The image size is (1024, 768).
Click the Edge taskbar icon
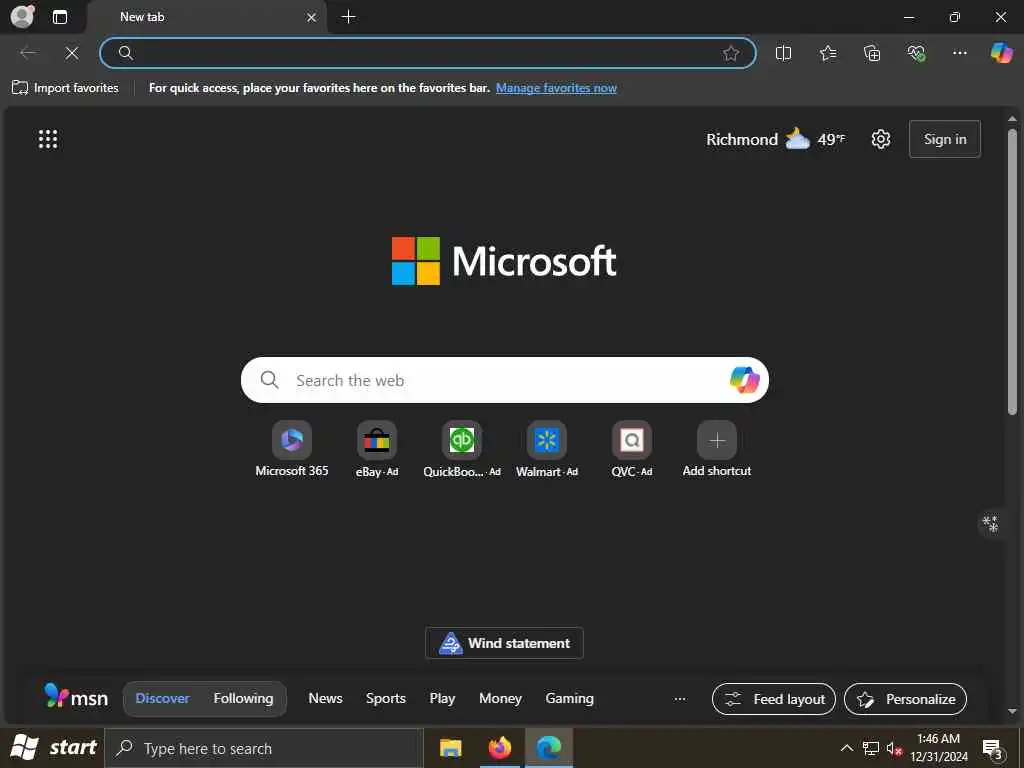pos(549,748)
